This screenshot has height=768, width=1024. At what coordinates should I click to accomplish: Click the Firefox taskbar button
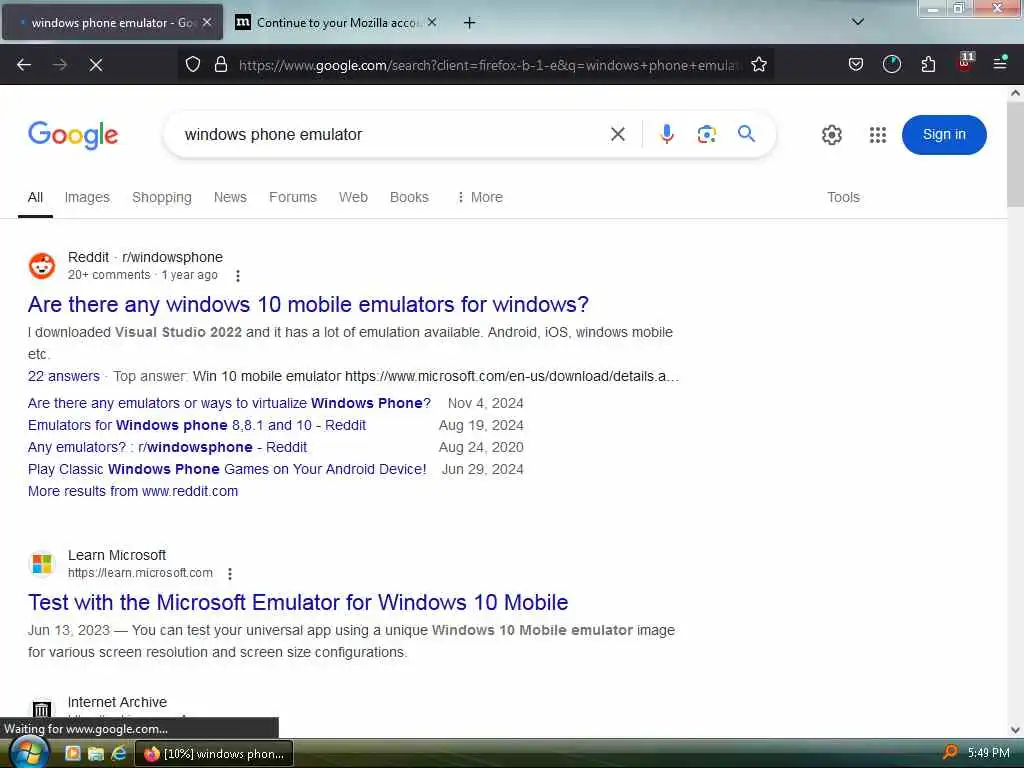tap(214, 754)
